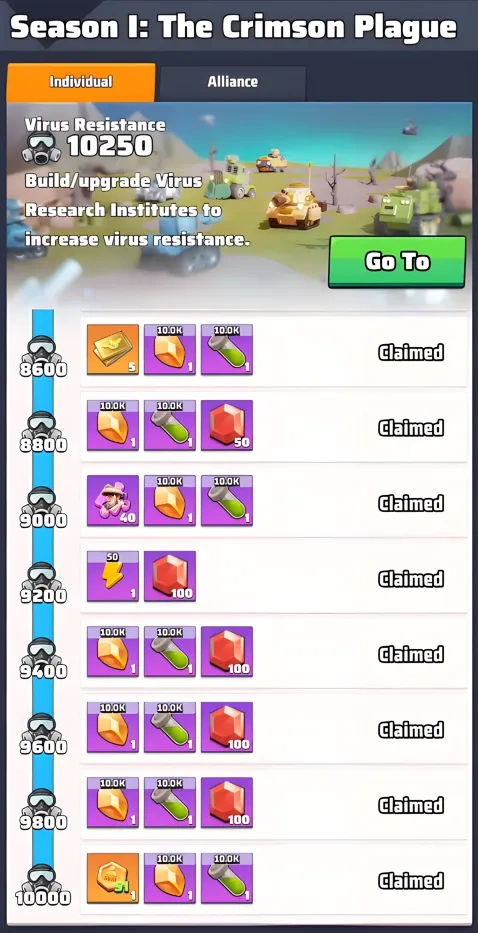Tap the green Go To button

pos(397,262)
